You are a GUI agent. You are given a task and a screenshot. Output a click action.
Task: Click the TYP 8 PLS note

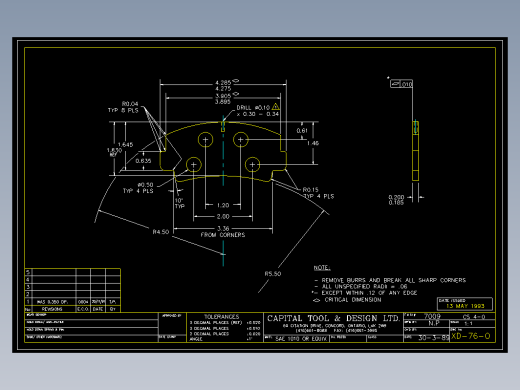coord(123,110)
